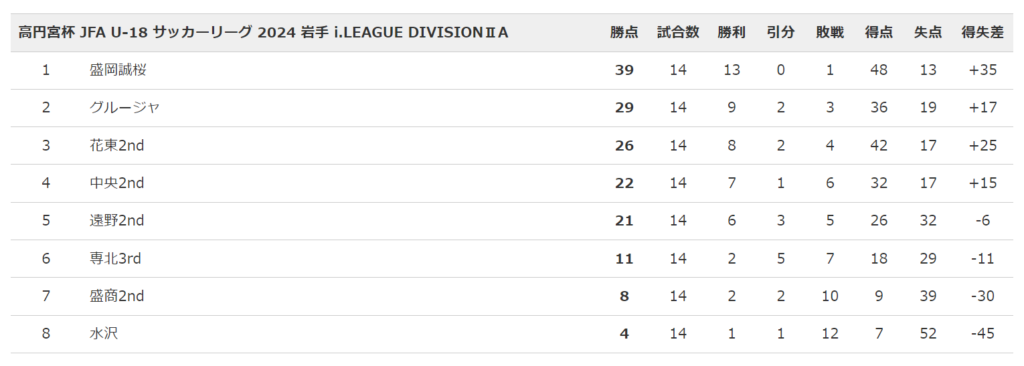Click the 得点 column header
Screen dimensions: 1024x366
tap(878, 33)
